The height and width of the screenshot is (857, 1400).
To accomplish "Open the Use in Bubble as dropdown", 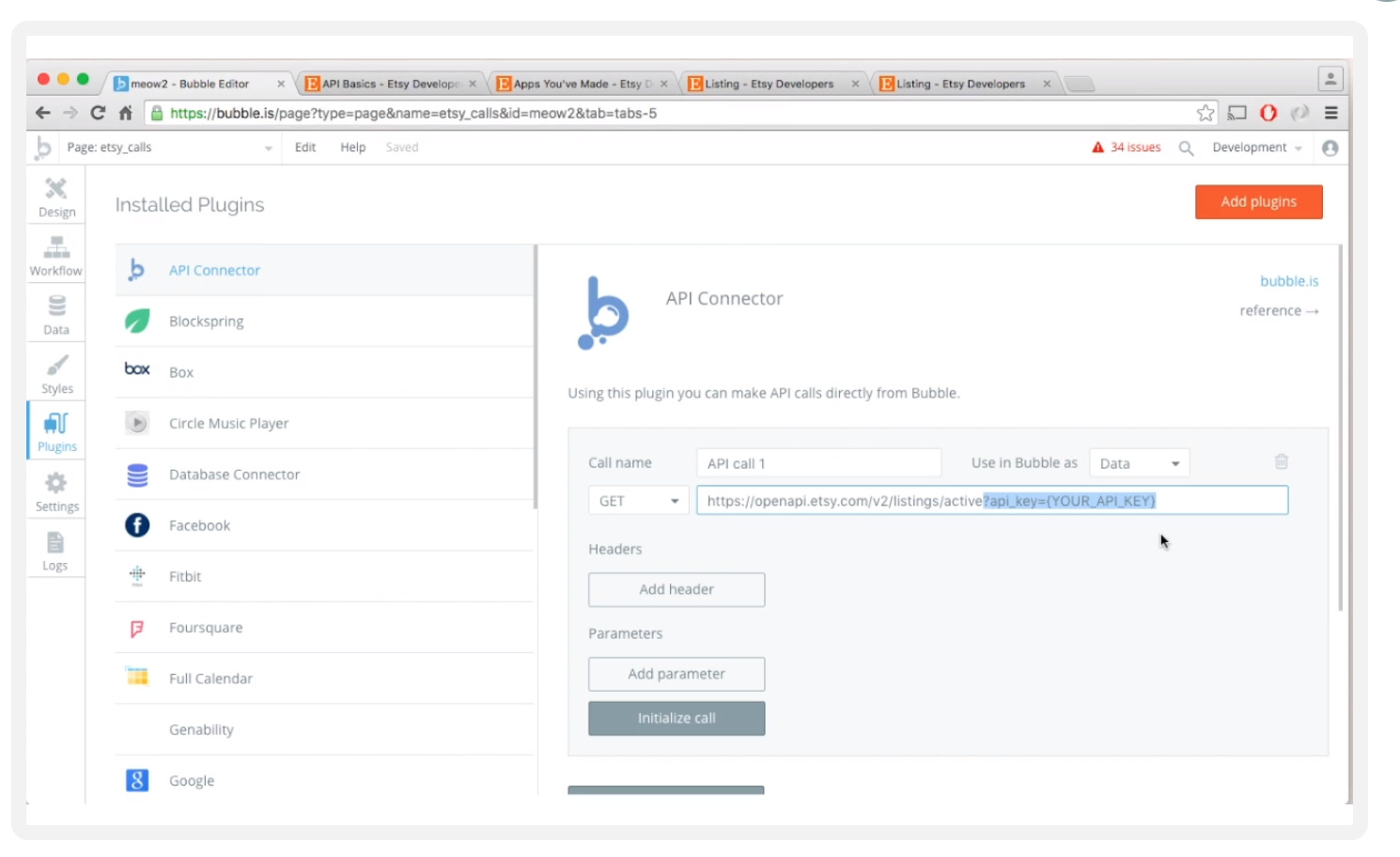I will tap(1139, 463).
